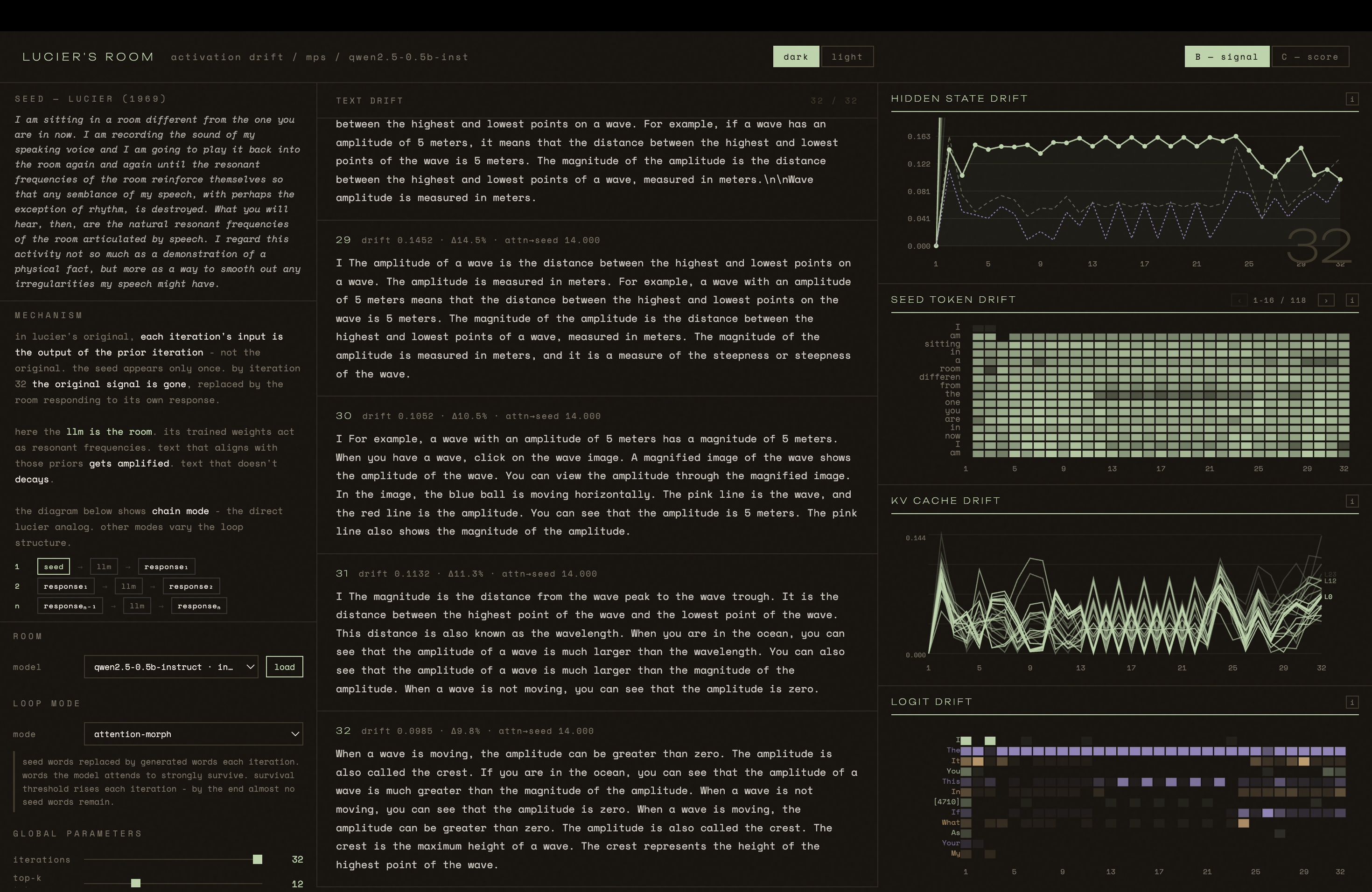
Task: Click the '[4710]' logit row label
Action: 946,801
